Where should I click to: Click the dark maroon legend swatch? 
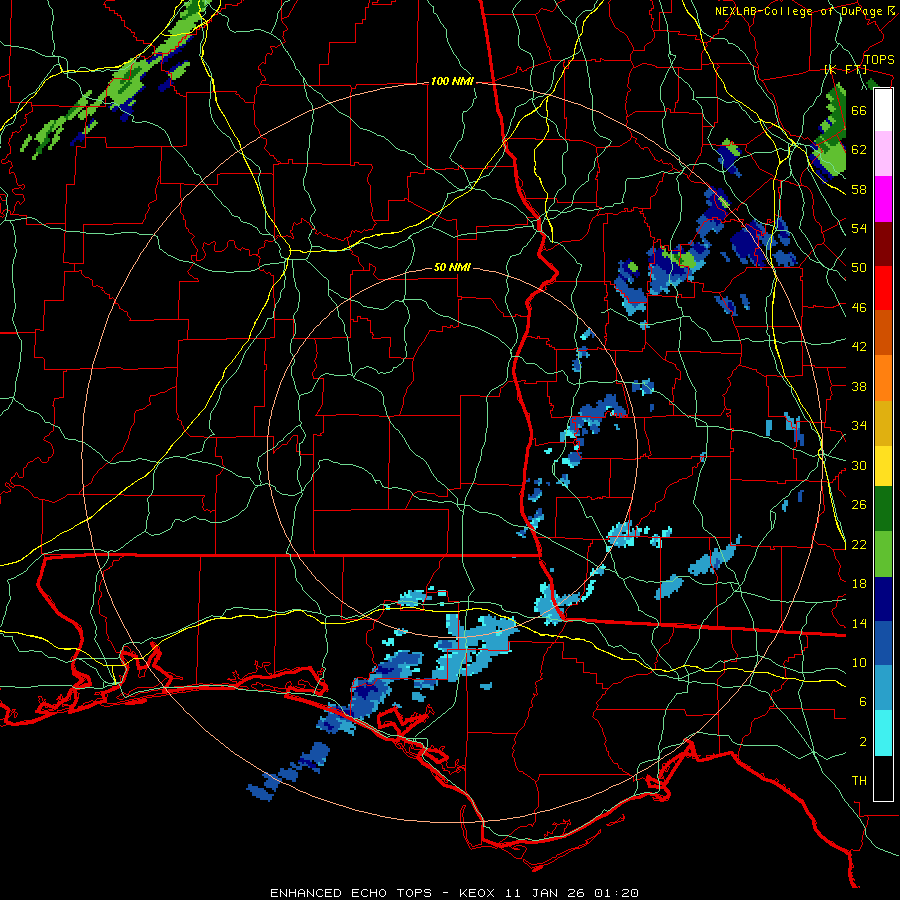883,243
